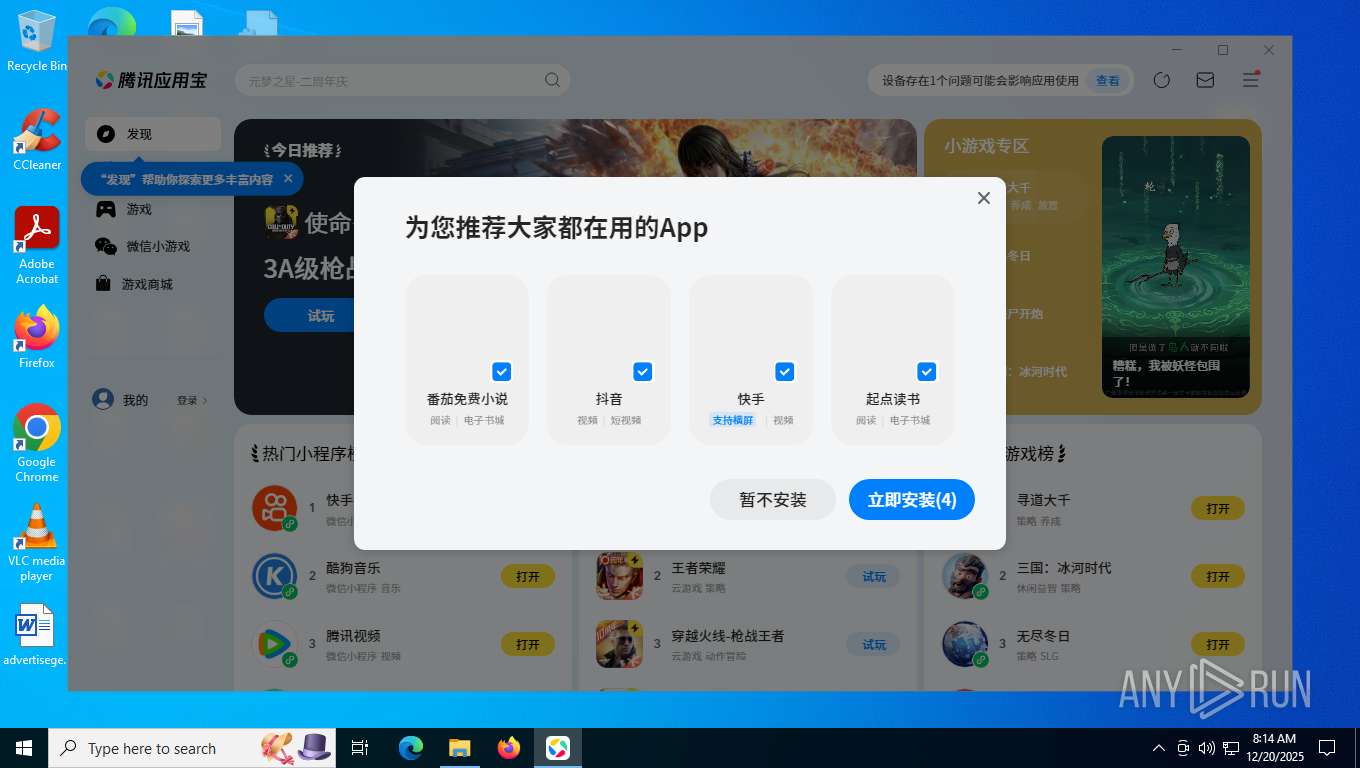1360x768 pixels.
Task: Click 查看 device issue button
Action: click(x=1108, y=80)
